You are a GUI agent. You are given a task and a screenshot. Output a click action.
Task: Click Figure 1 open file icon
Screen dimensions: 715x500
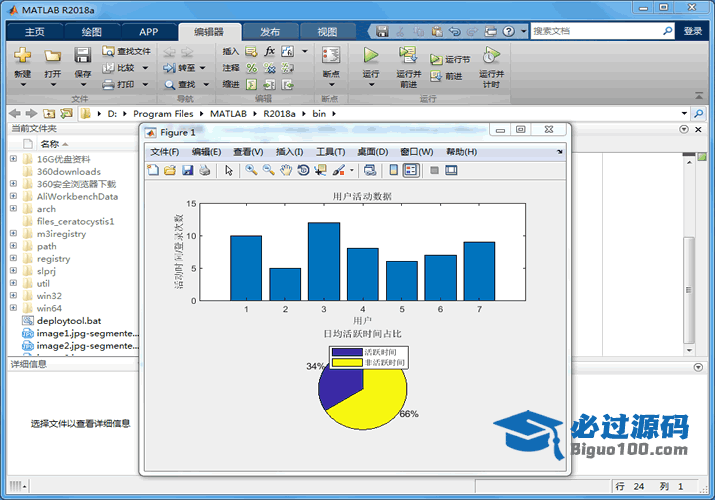pyautogui.click(x=170, y=170)
